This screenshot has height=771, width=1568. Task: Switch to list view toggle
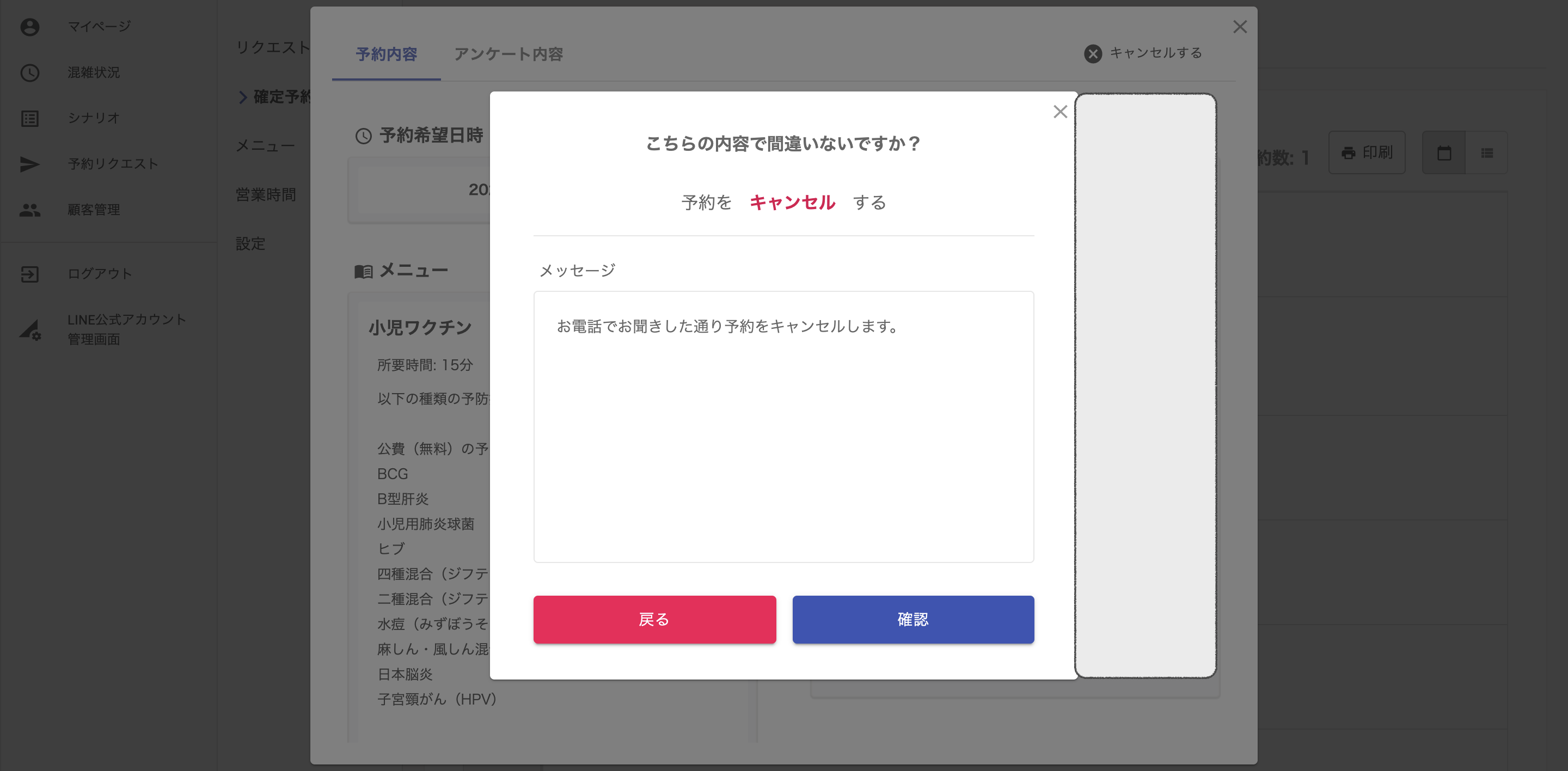[x=1486, y=153]
